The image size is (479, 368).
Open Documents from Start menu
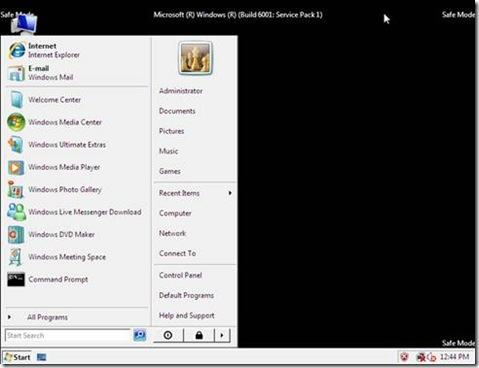[177, 111]
